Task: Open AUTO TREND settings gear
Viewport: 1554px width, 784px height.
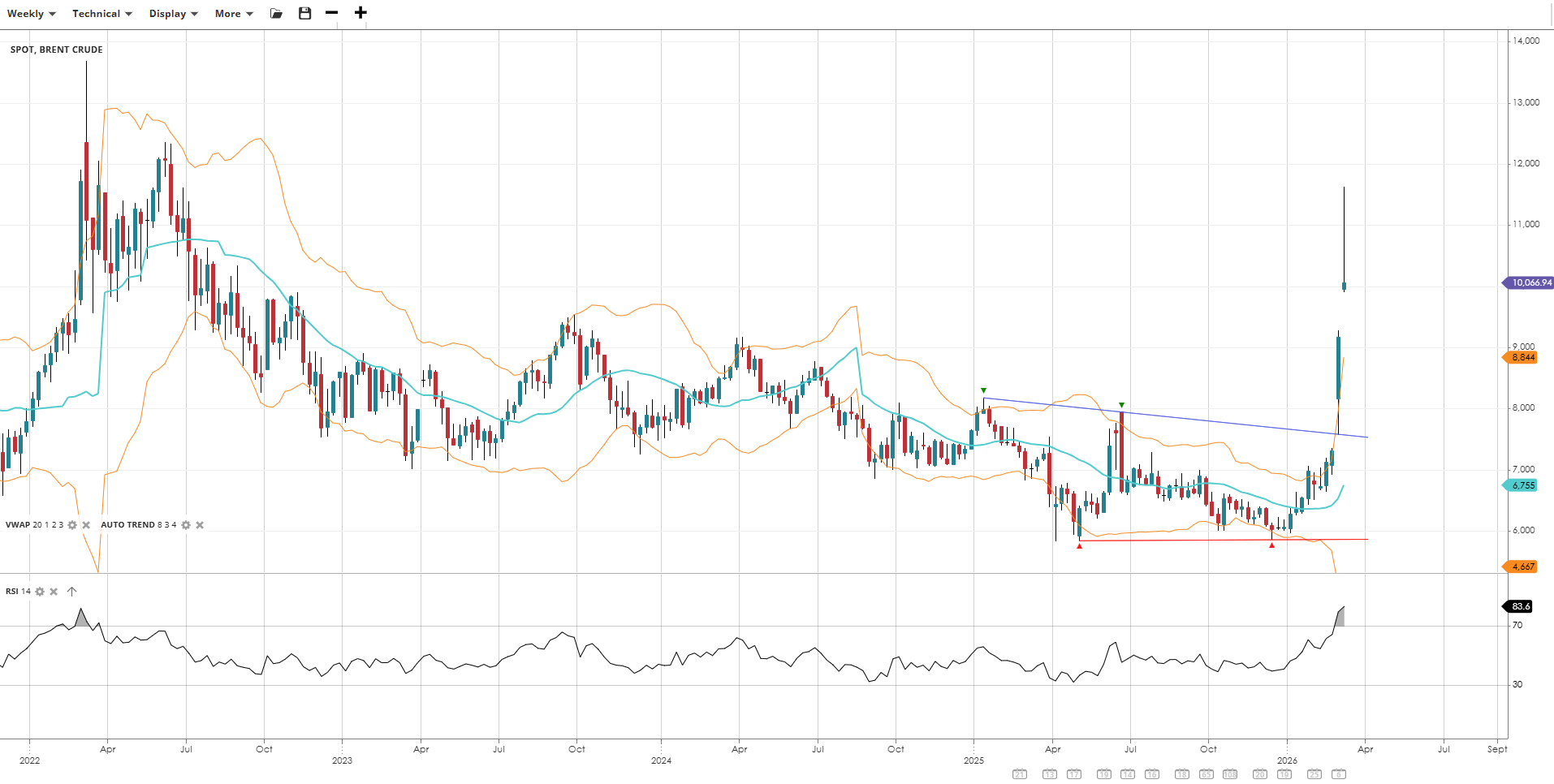Action: [186, 525]
